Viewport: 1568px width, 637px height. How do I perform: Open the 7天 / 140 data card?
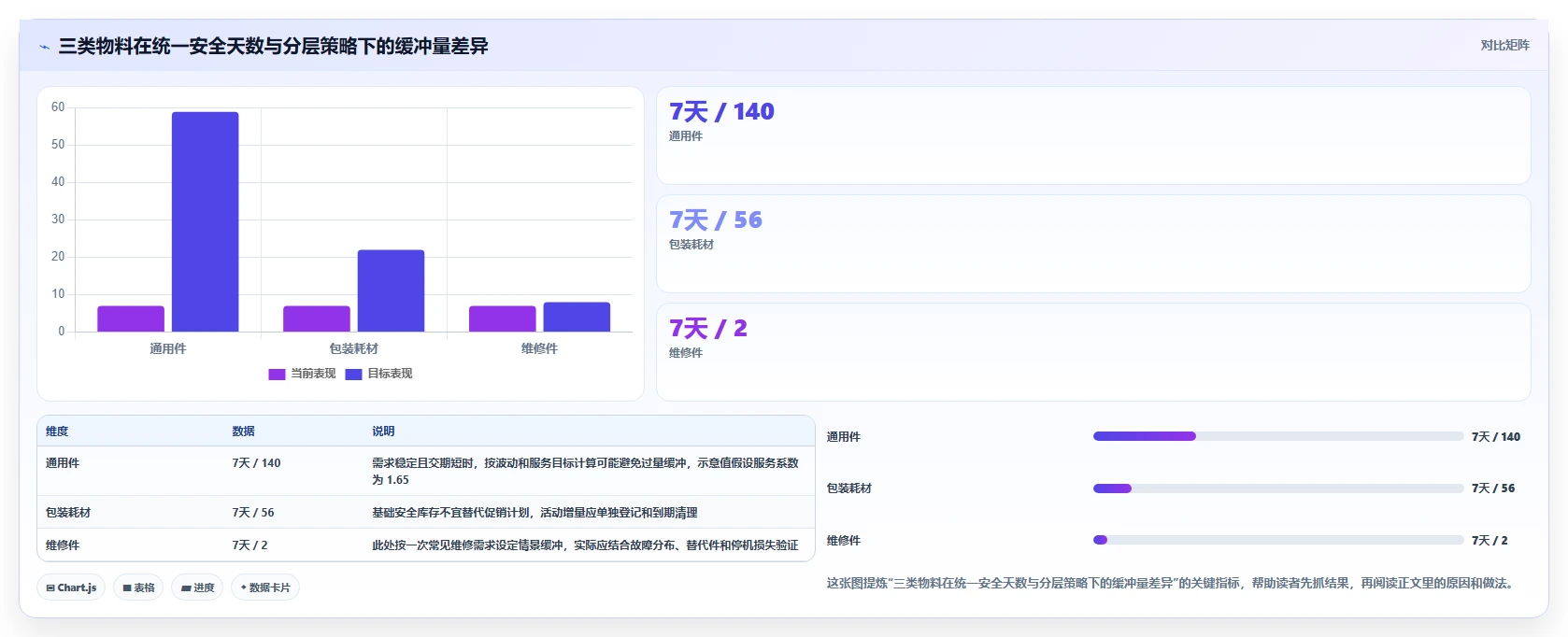1093,135
